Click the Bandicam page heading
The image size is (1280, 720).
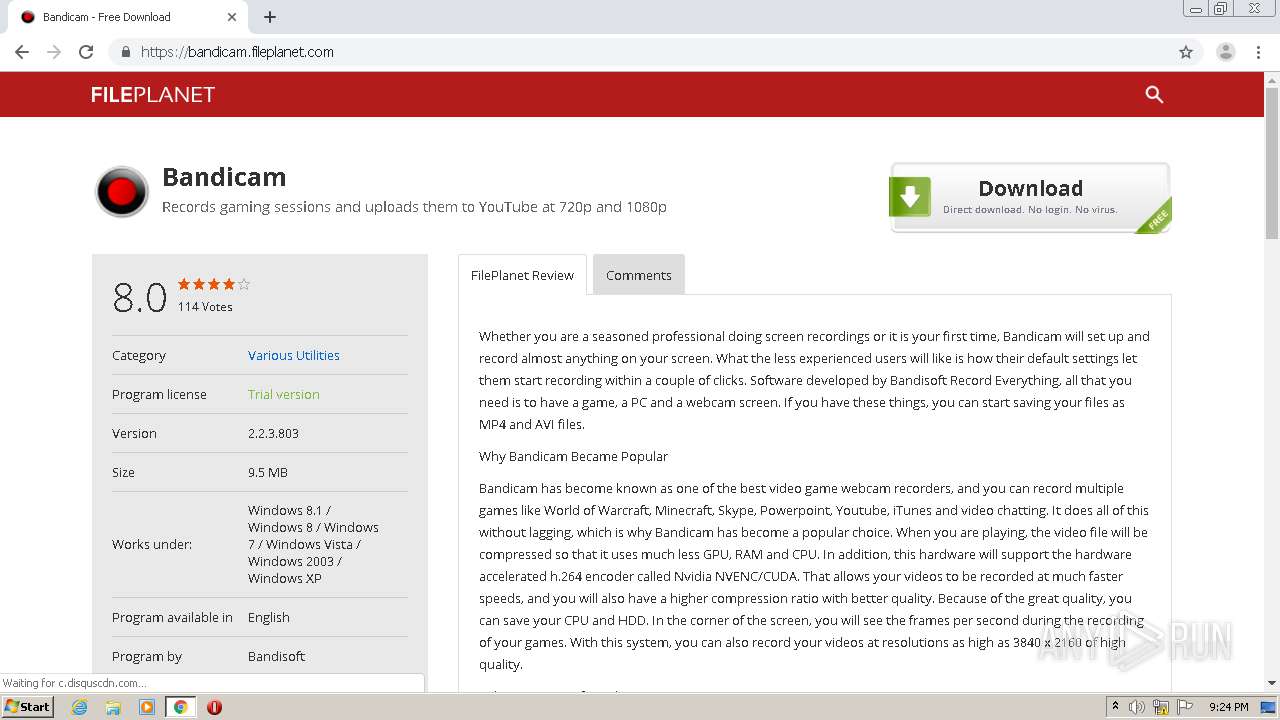click(224, 177)
